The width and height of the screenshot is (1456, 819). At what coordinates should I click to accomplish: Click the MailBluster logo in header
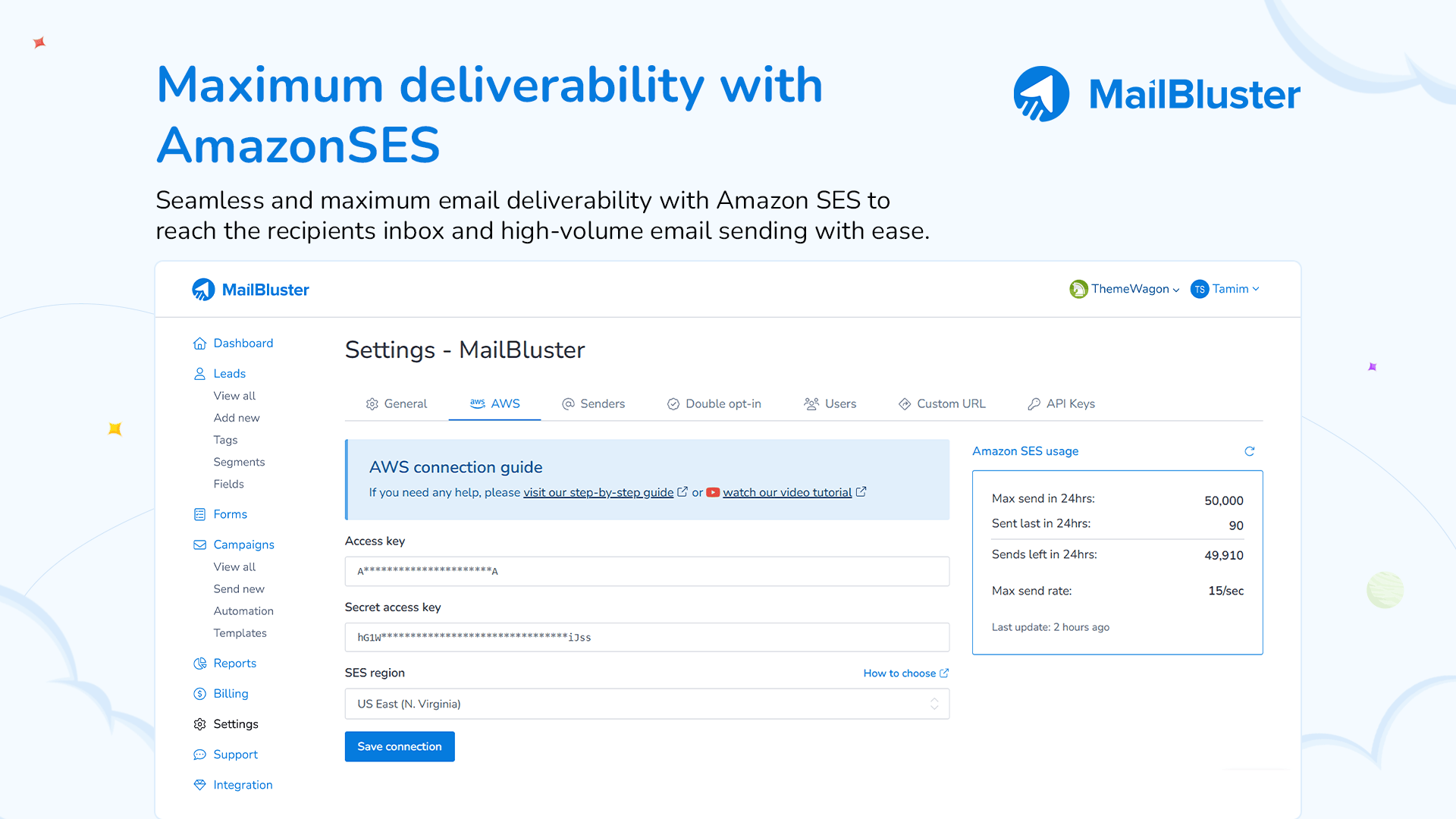250,290
